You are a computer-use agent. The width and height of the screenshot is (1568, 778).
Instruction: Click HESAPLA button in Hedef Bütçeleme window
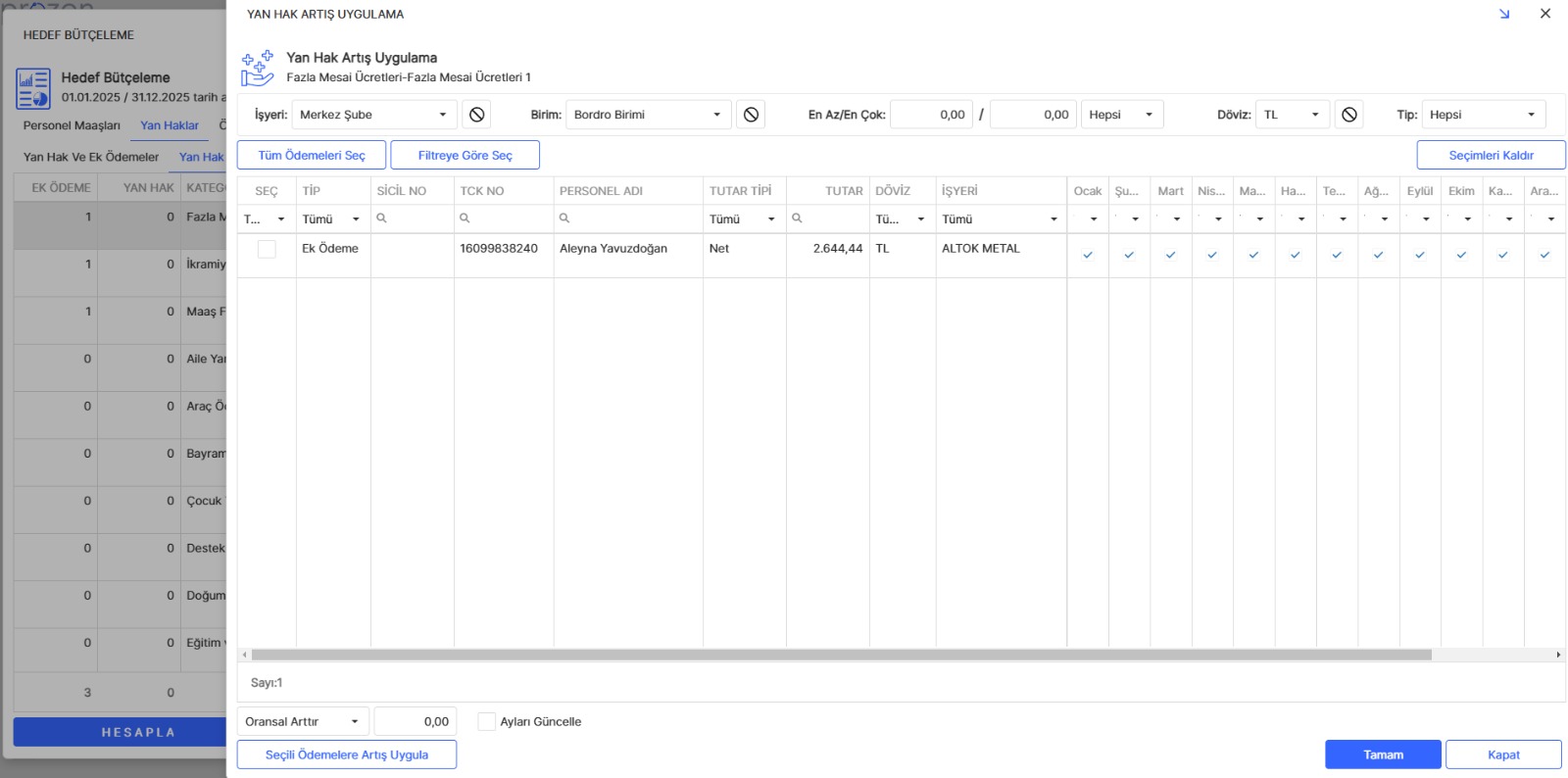121,732
